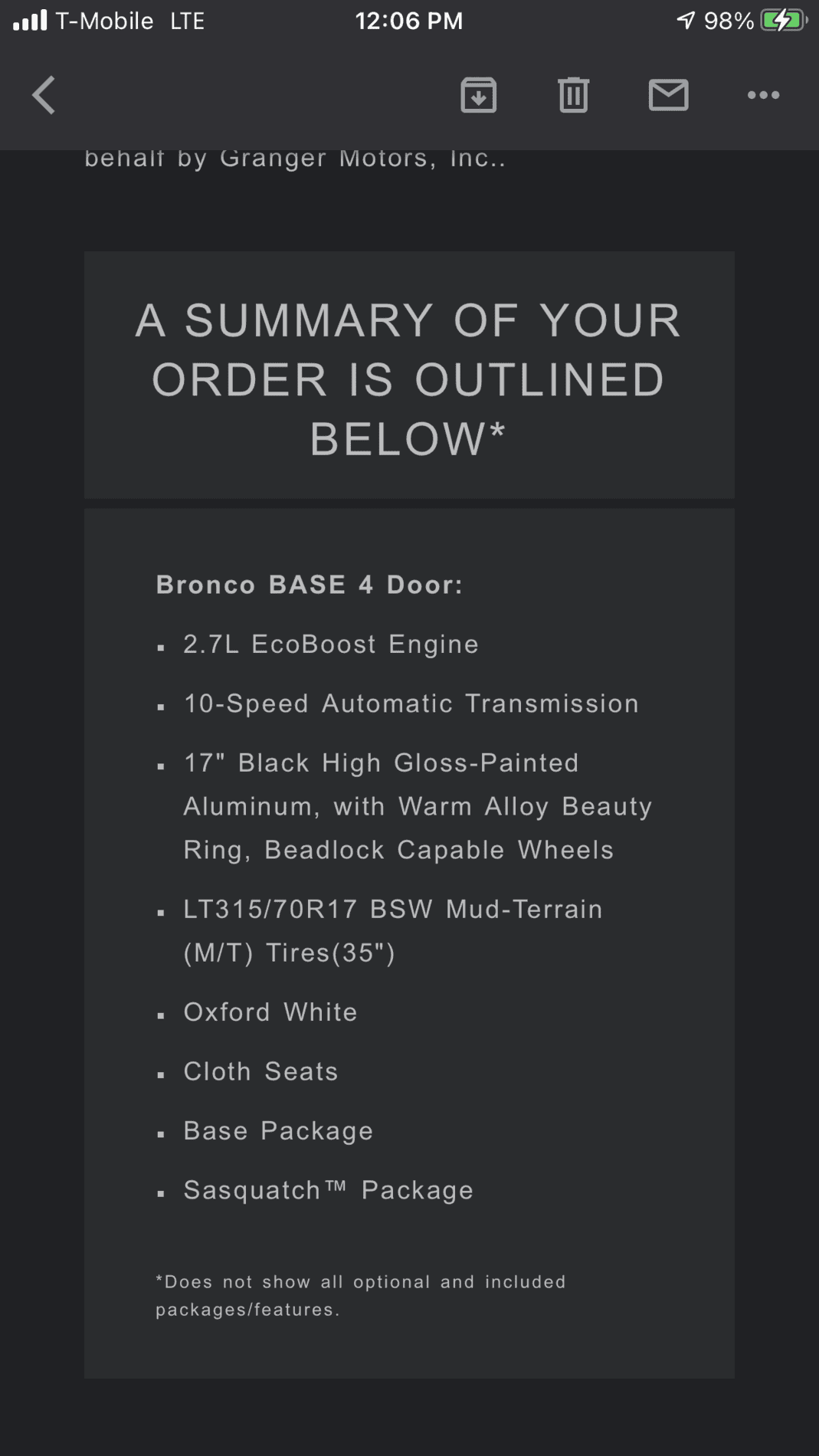
Task: Mark the message unread via envelope icon
Action: [x=667, y=95]
